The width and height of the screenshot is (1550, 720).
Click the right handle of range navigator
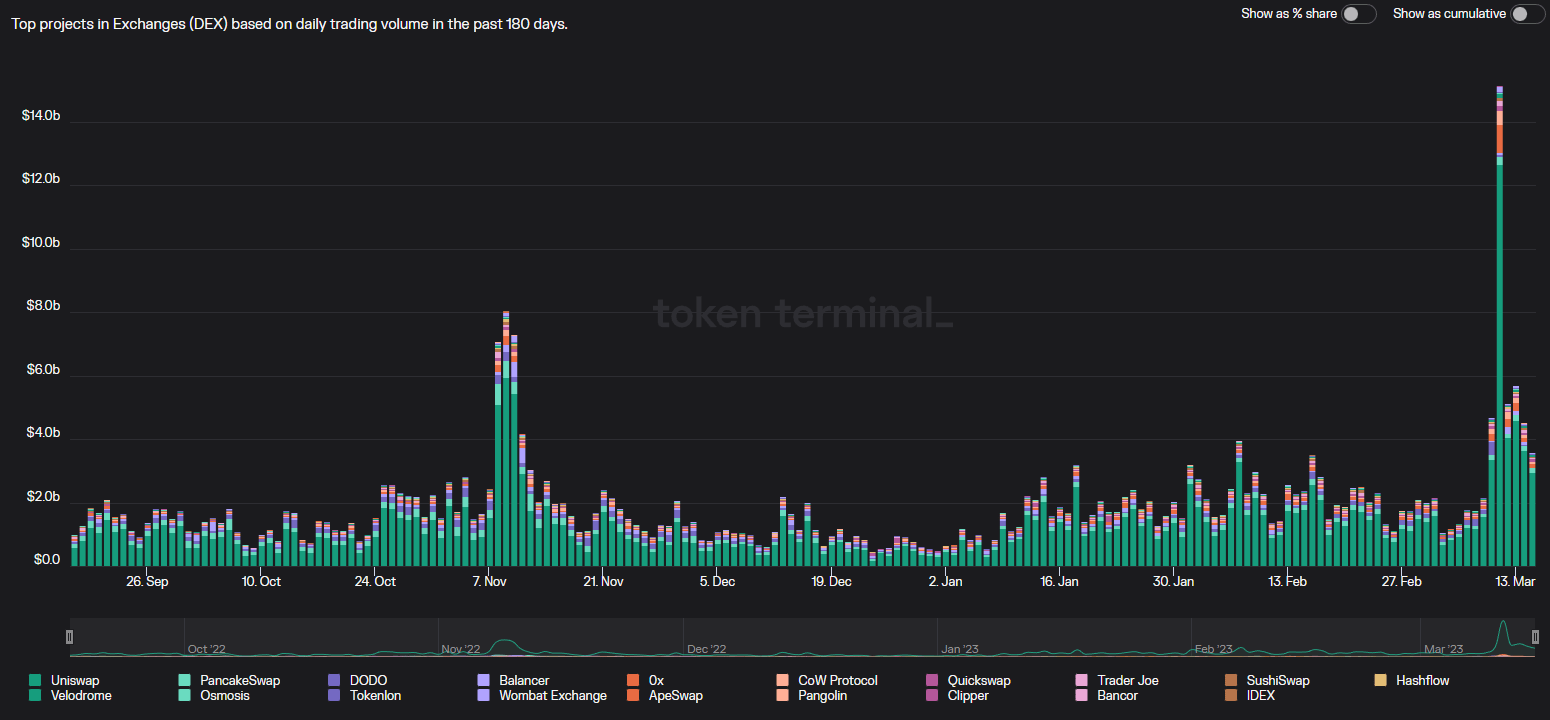(1535, 637)
